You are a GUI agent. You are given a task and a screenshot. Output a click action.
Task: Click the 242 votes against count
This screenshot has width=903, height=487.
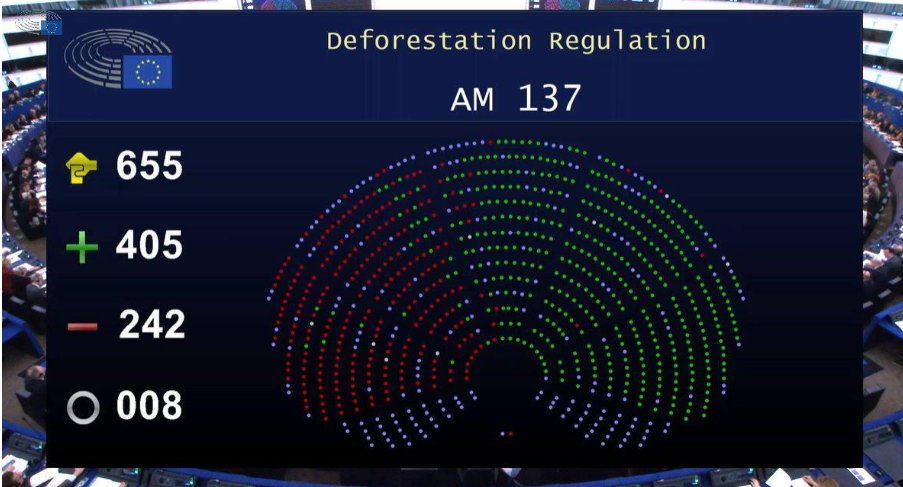pyautogui.click(x=151, y=325)
